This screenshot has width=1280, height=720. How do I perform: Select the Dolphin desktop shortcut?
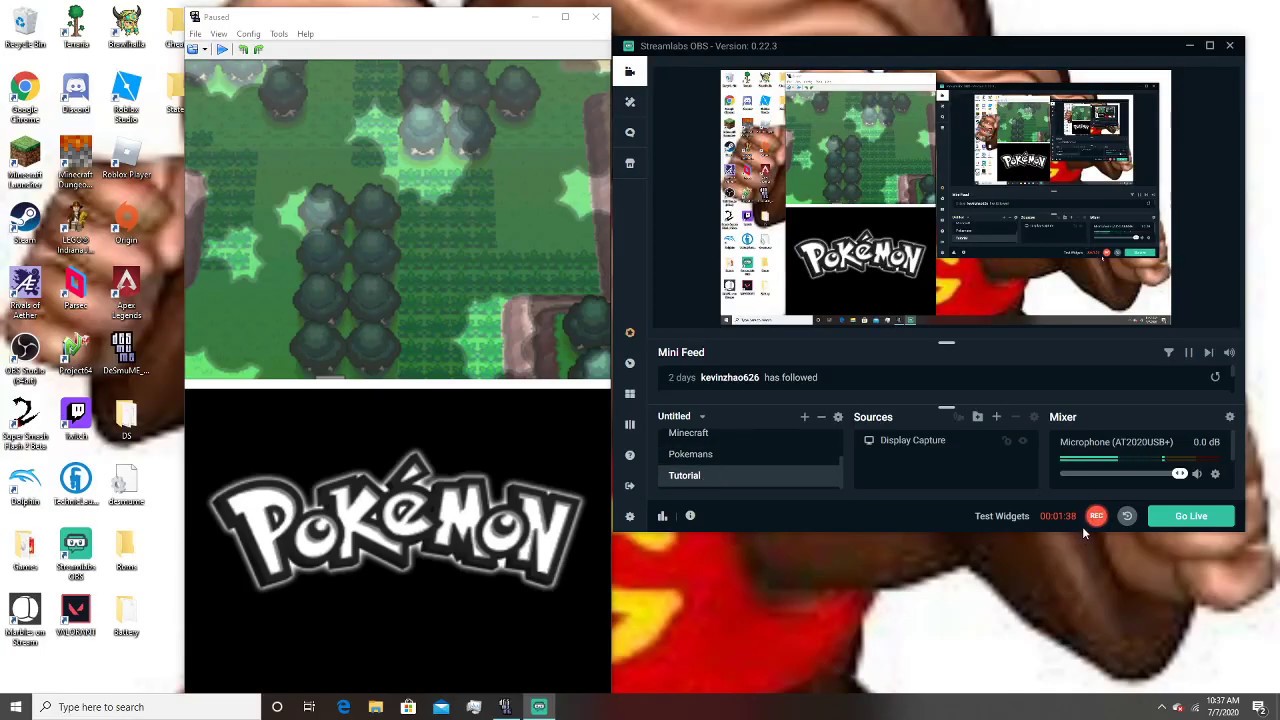pyautogui.click(x=25, y=484)
